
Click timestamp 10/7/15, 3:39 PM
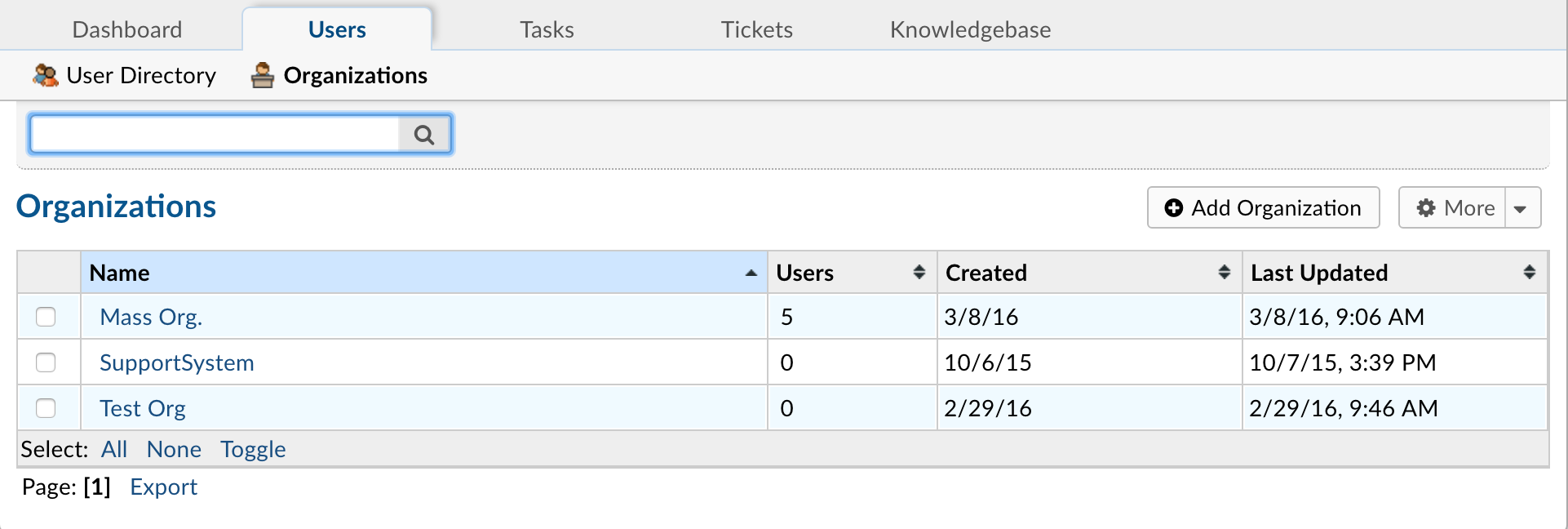[x=1343, y=362]
